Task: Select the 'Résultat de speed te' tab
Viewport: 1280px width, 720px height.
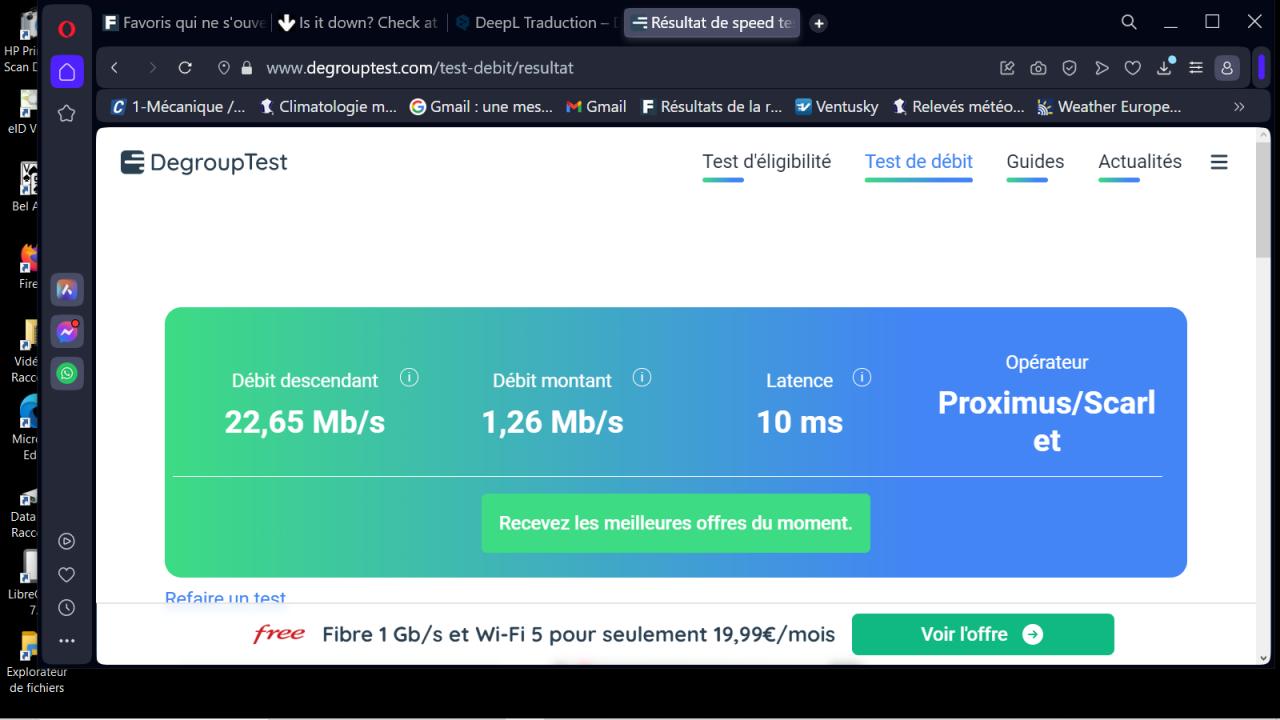Action: pos(712,23)
